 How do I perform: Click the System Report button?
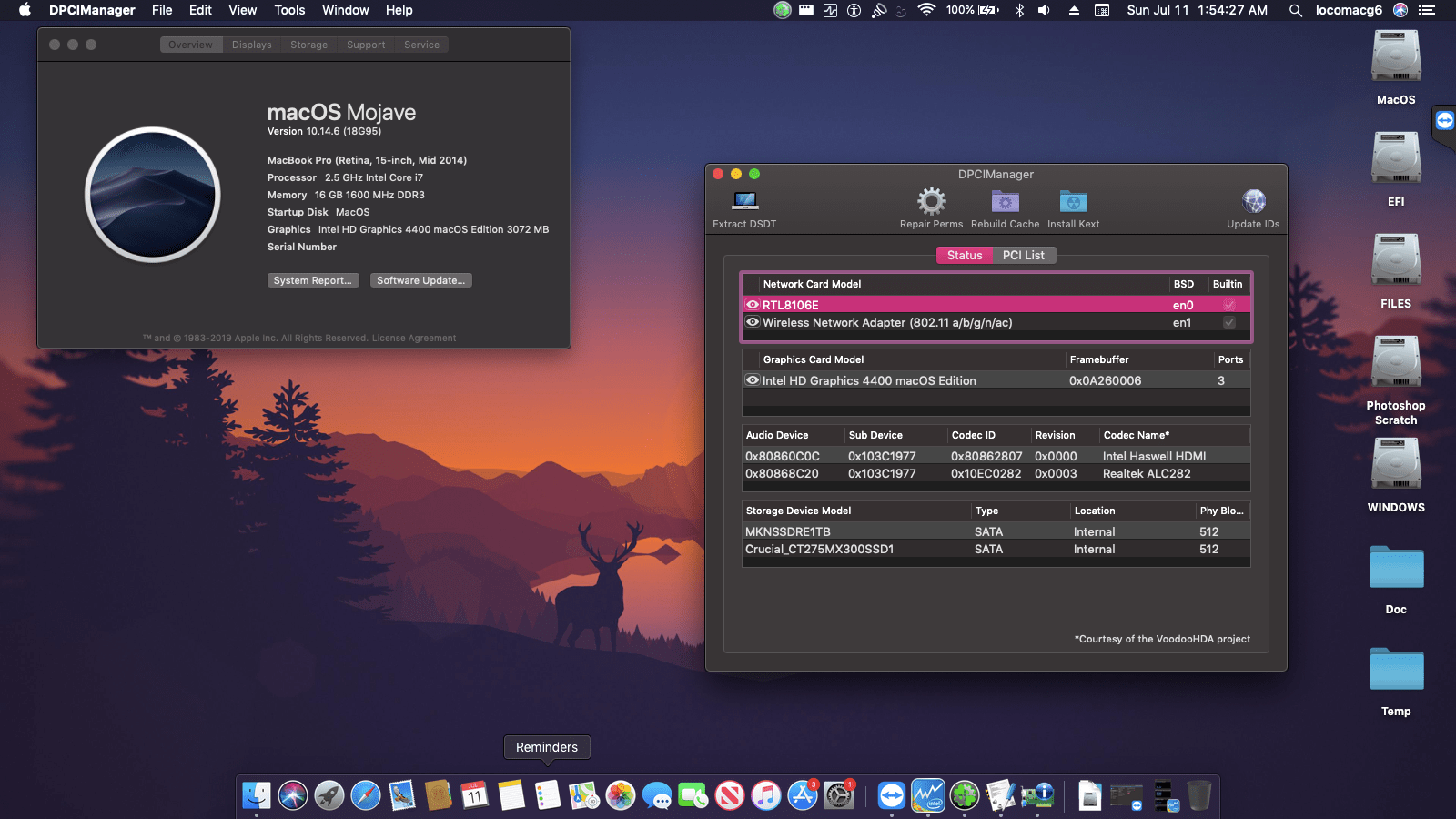(313, 280)
